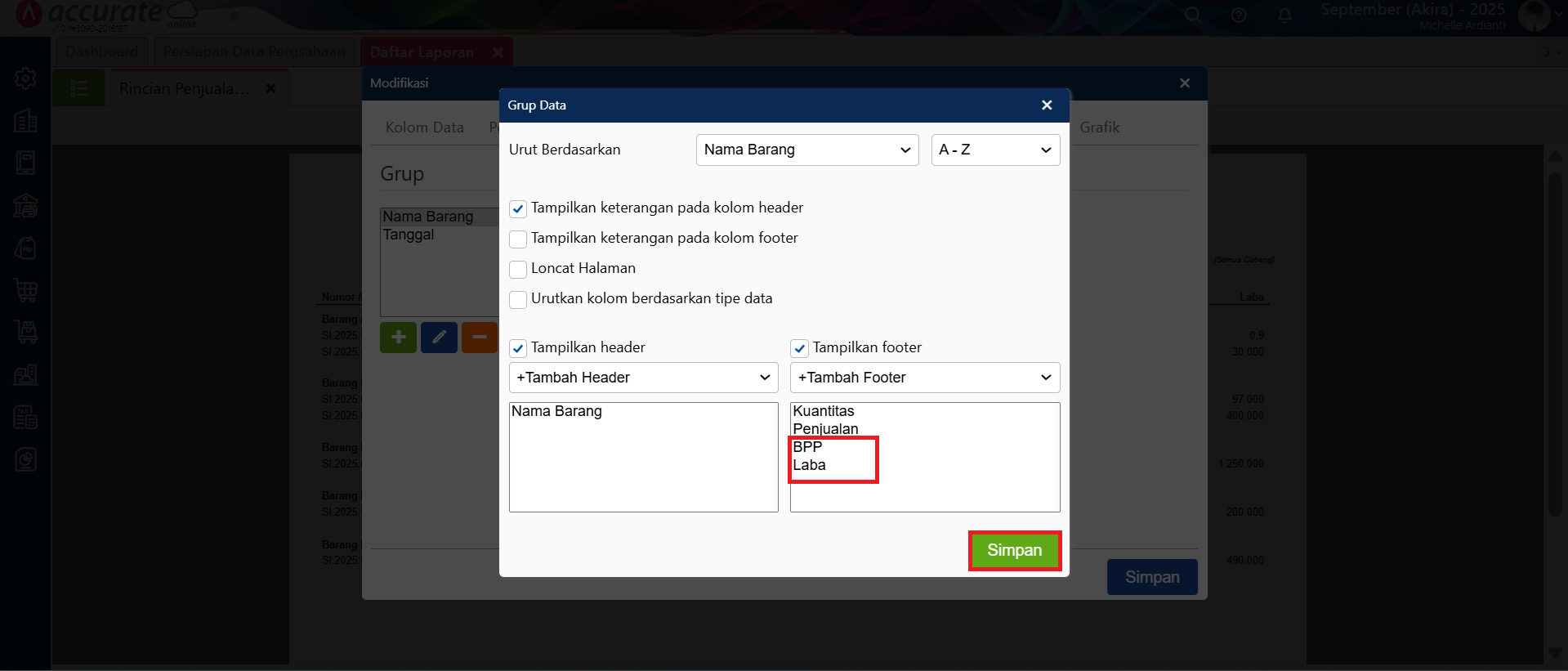Viewport: 1568px width, 671px height.
Task: Expand the A - Z sort order dropdown
Action: 994,150
